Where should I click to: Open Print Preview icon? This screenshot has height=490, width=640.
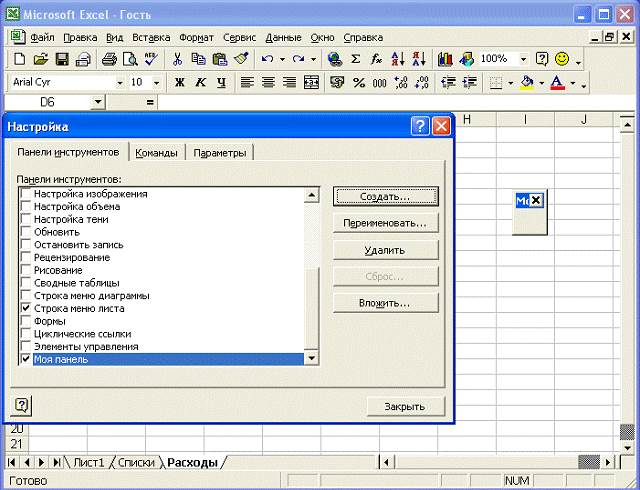point(130,60)
